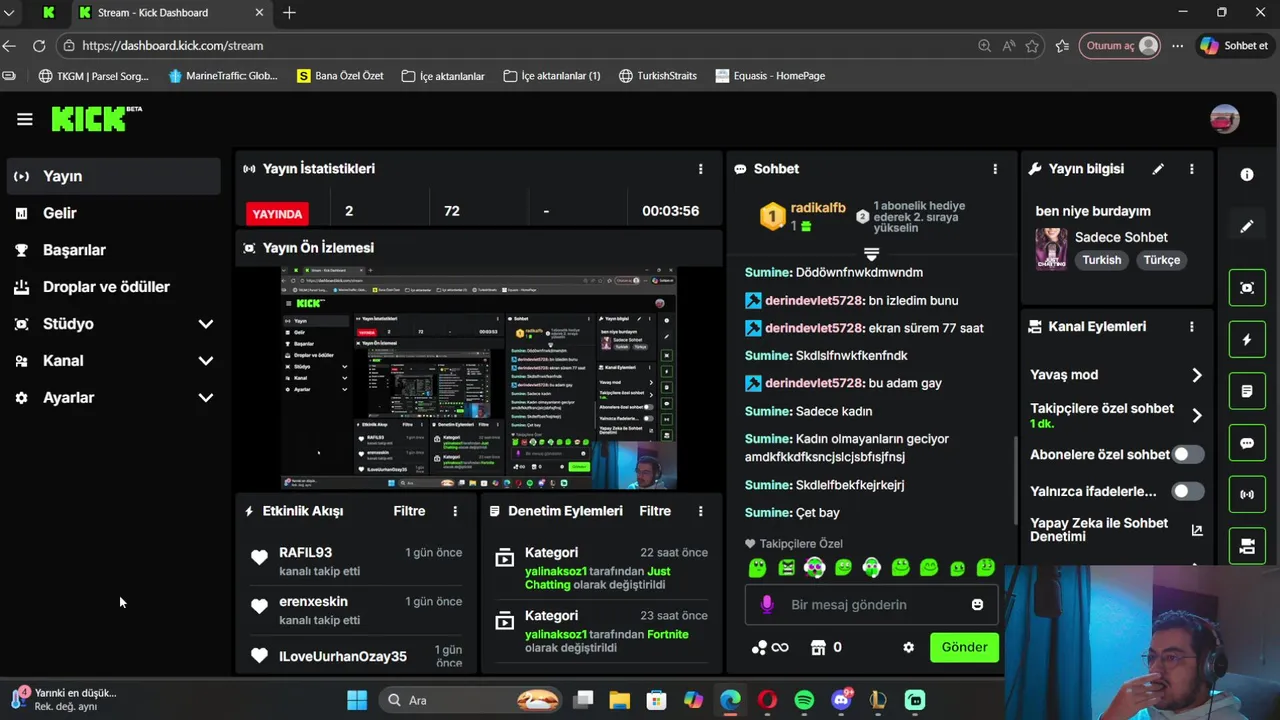
Task: Open Denetim Eylemleri three-dot menu
Action: [x=700, y=511]
